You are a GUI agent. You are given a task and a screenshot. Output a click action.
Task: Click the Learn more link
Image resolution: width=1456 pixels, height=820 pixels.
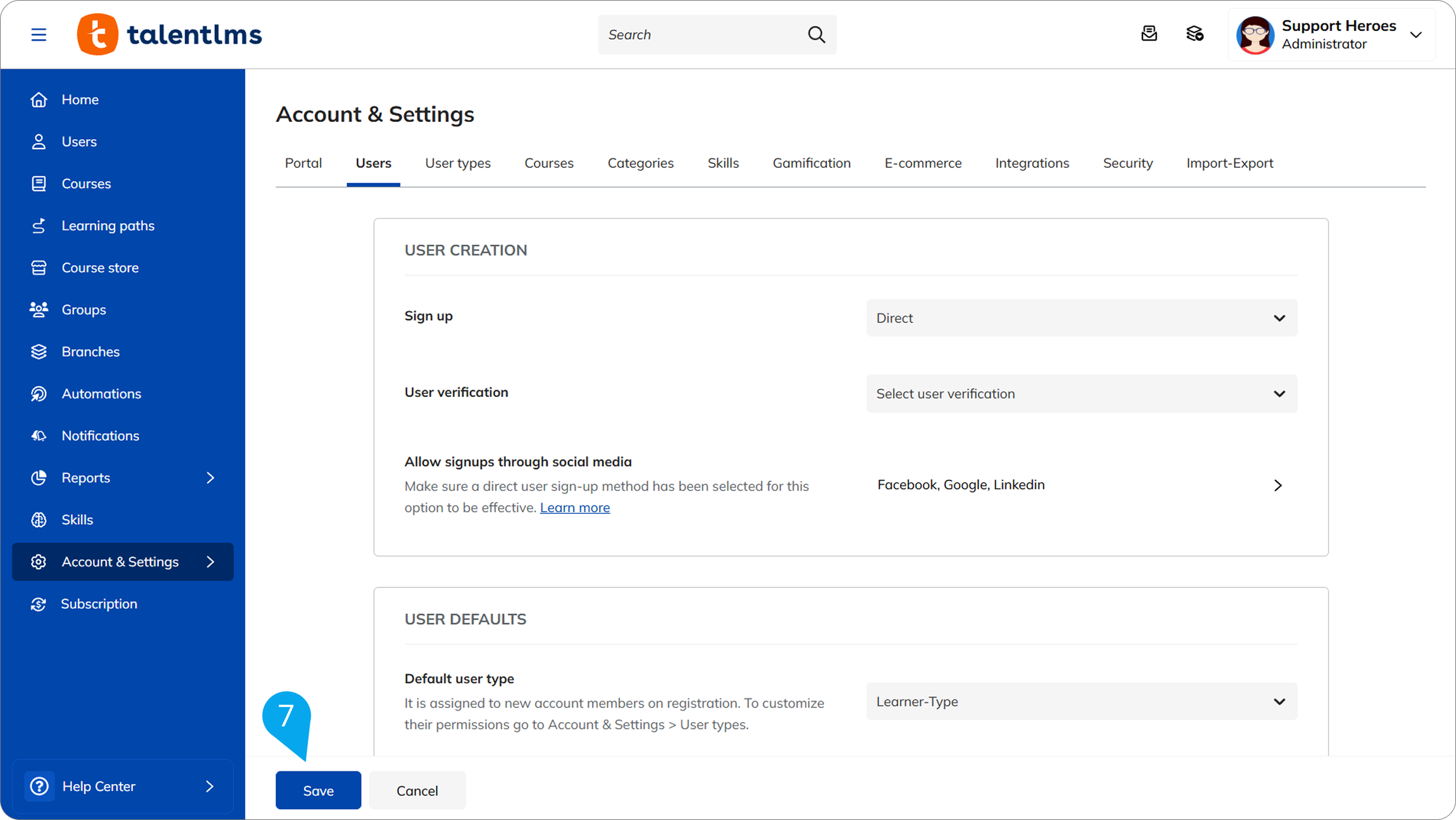574,508
